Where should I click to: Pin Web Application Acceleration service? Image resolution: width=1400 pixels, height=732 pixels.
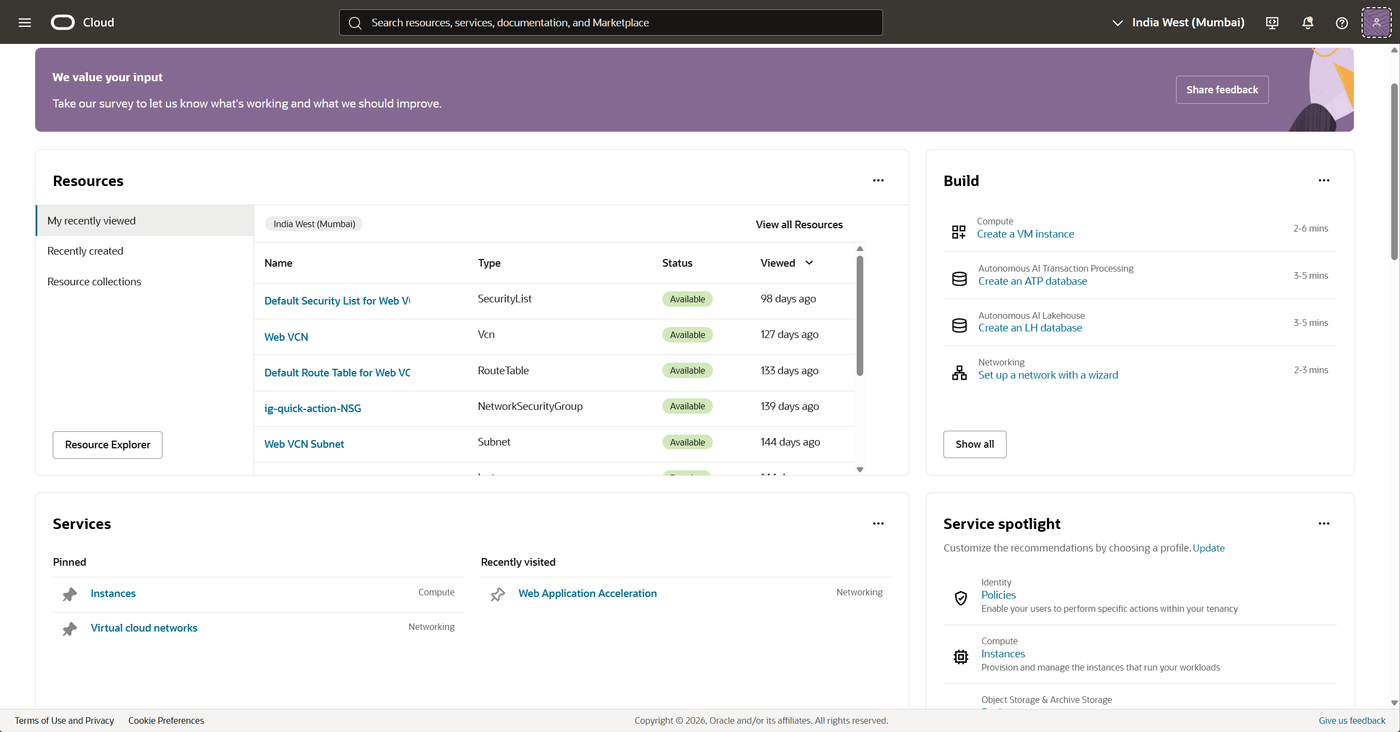(x=498, y=594)
